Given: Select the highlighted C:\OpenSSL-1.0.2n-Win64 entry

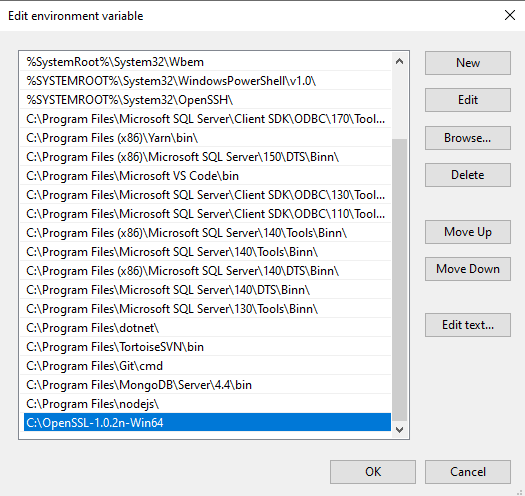Looking at the screenshot, I should (207, 422).
